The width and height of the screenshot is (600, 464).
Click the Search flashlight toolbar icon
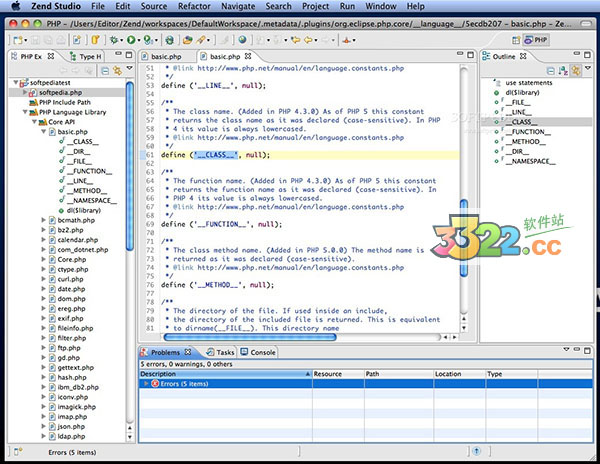click(x=201, y=40)
